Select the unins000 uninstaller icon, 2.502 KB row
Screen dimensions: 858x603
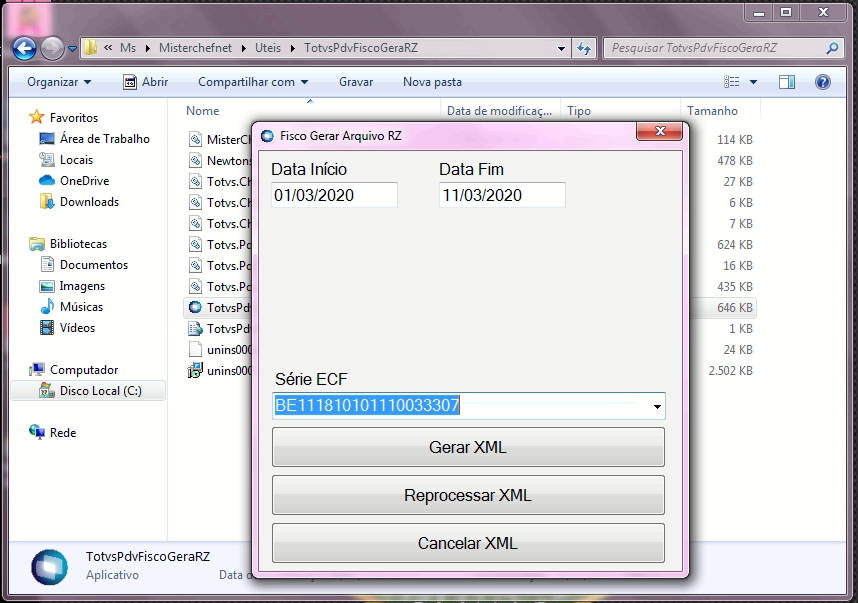195,370
